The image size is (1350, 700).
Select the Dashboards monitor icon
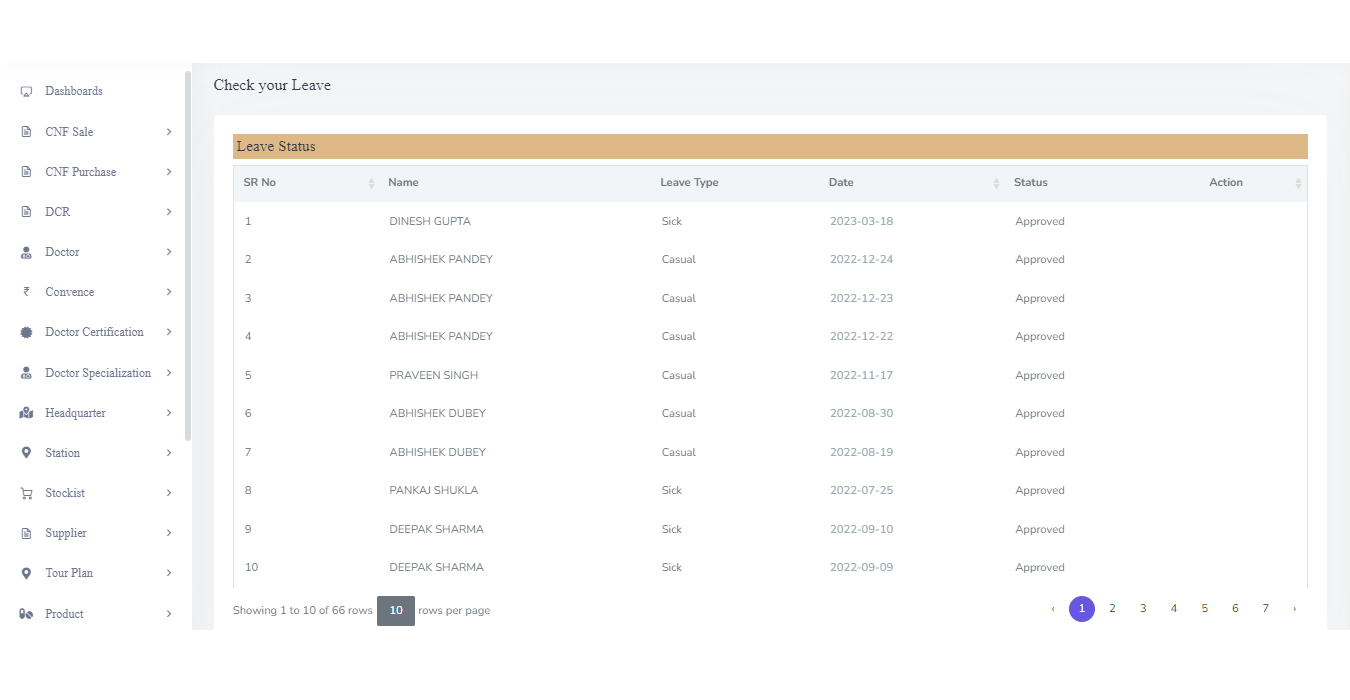24,91
